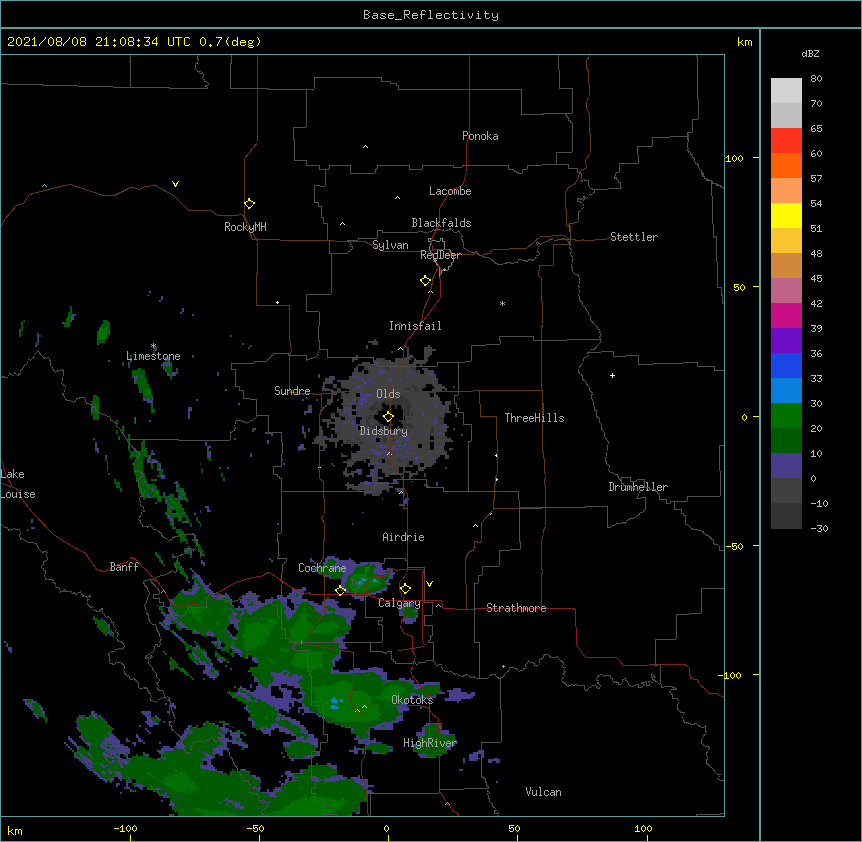Click the dBZ legend heading
Viewport: 862px width, 842px height.
(x=810, y=53)
